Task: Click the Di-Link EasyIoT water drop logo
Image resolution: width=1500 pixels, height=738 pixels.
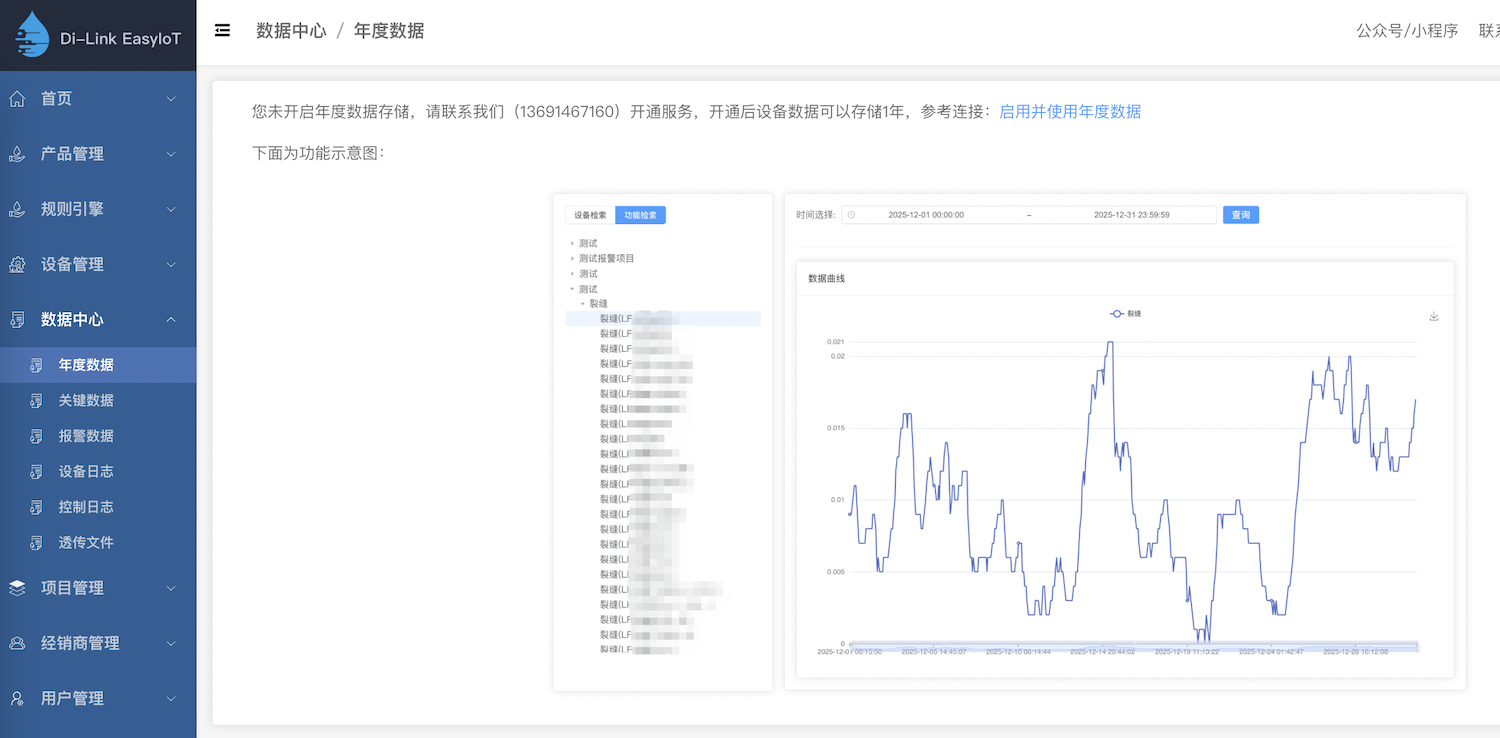Action: tap(32, 35)
